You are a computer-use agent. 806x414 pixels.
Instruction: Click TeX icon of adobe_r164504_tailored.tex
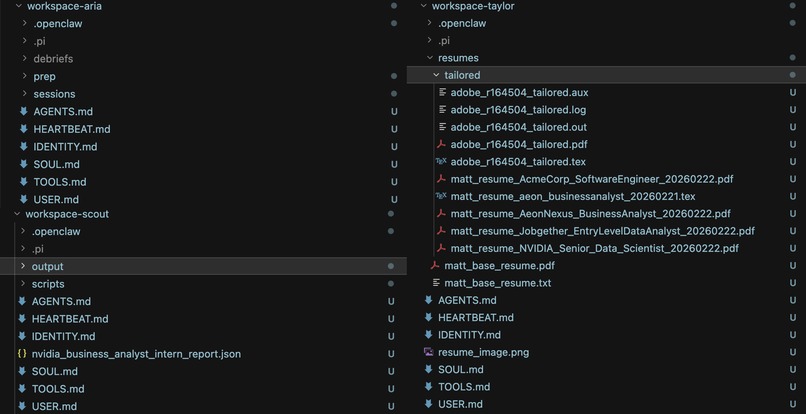tap(441, 161)
